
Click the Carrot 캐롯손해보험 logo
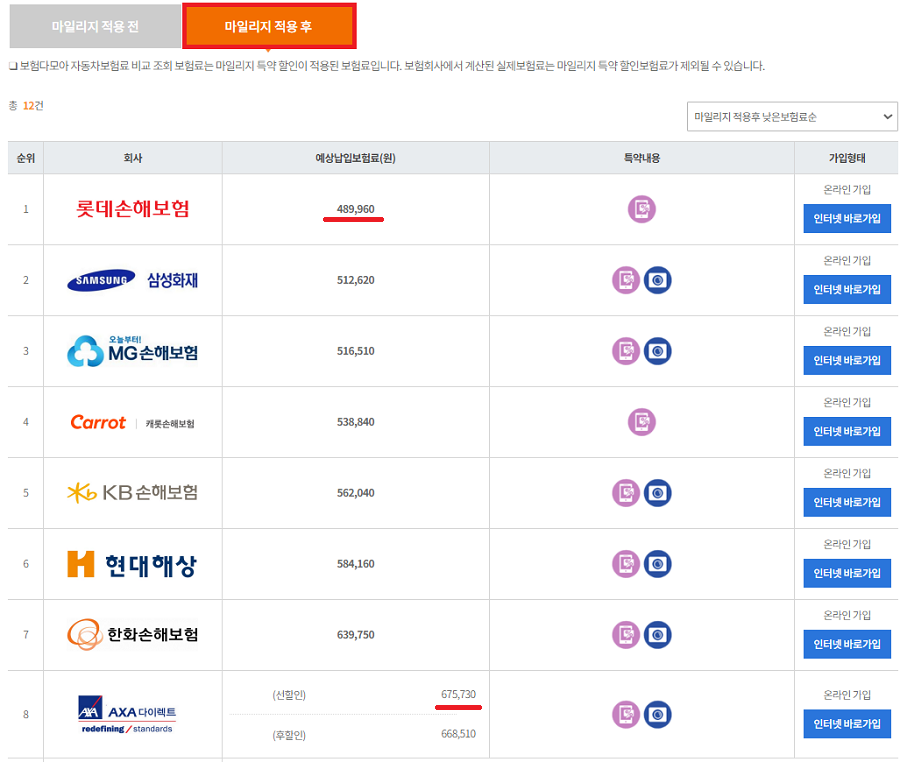pyautogui.click(x=133, y=423)
